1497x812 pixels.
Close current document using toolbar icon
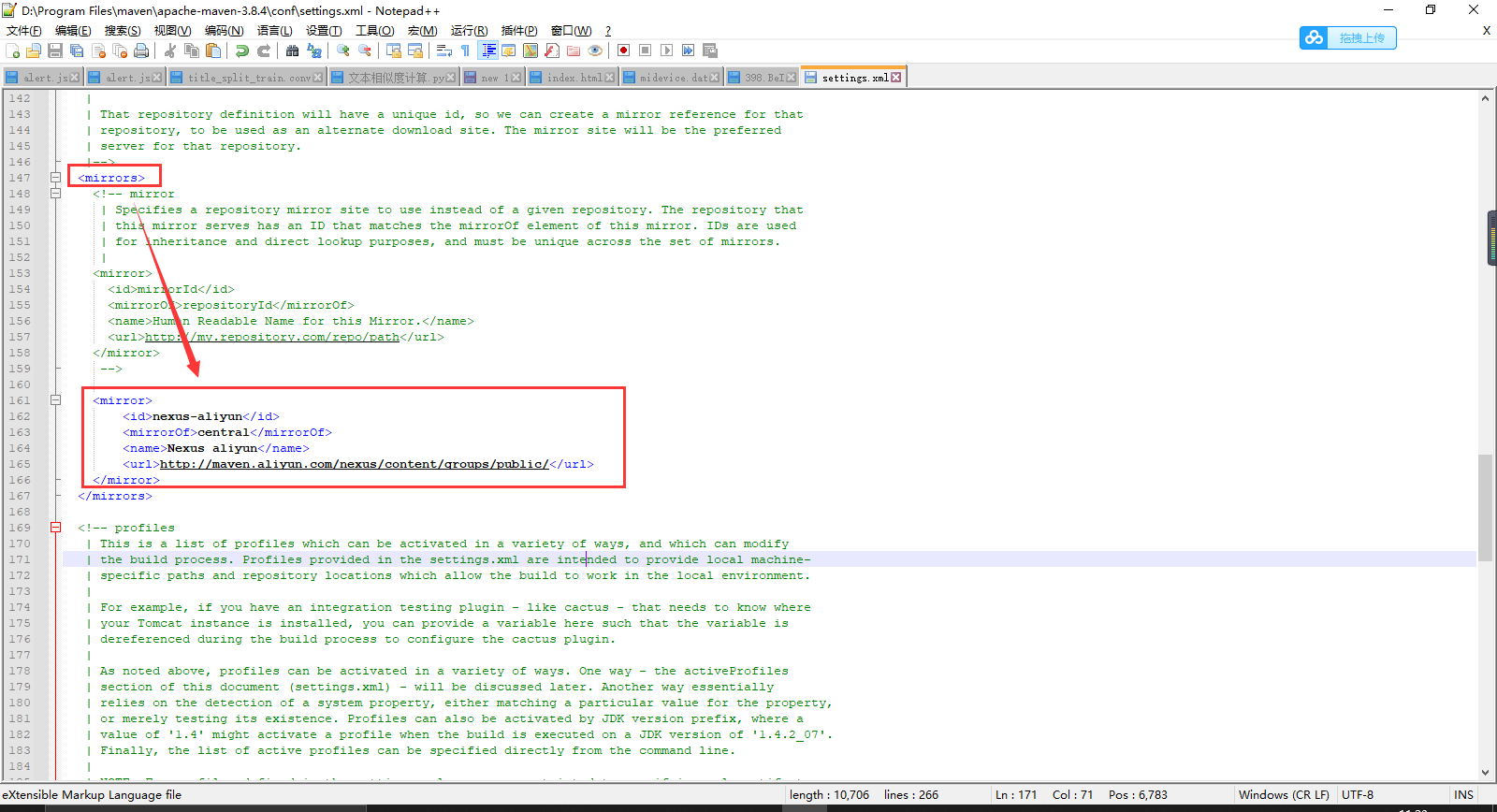98,51
